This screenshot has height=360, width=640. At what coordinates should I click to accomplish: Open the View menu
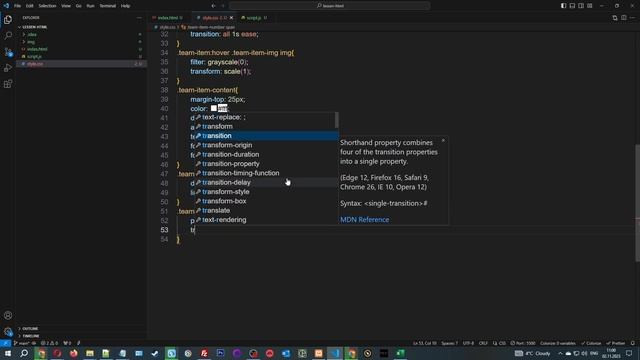(66, 6)
